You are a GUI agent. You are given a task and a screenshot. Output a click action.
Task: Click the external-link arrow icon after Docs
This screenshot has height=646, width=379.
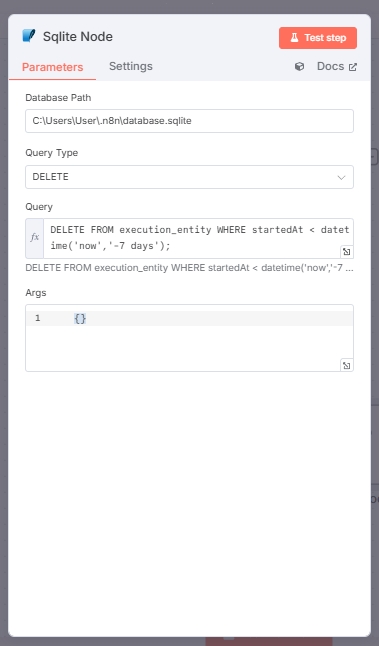point(353,67)
